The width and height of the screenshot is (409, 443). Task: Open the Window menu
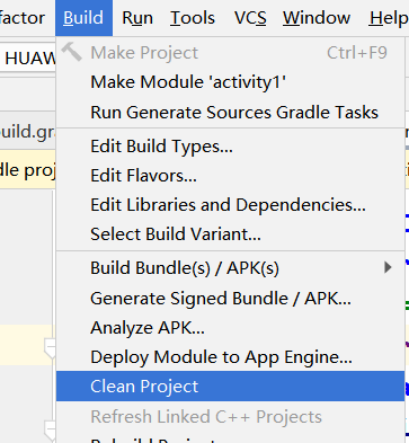coord(317,18)
